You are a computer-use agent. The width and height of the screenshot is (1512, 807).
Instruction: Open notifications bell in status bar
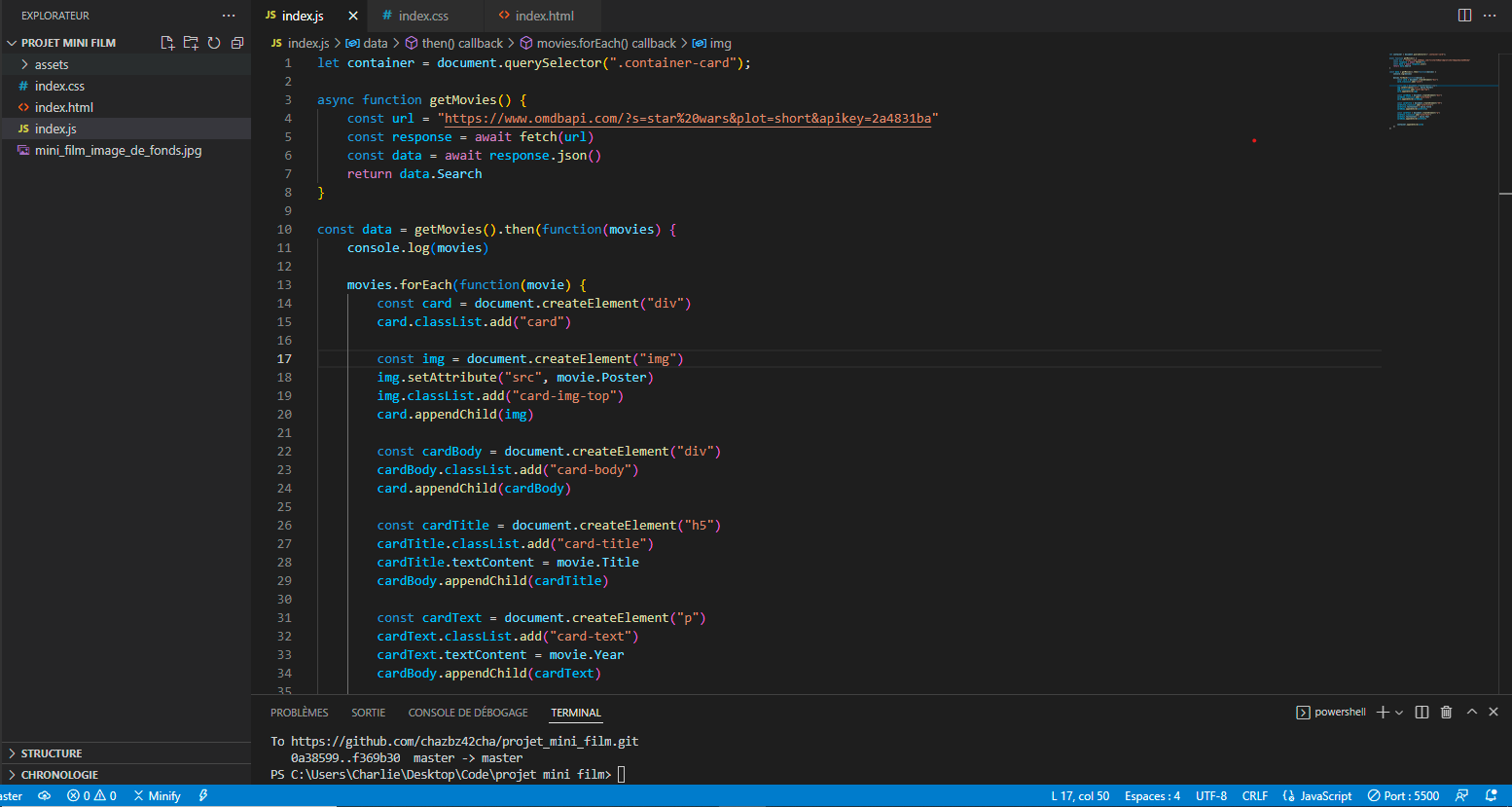pyautogui.click(x=1491, y=796)
